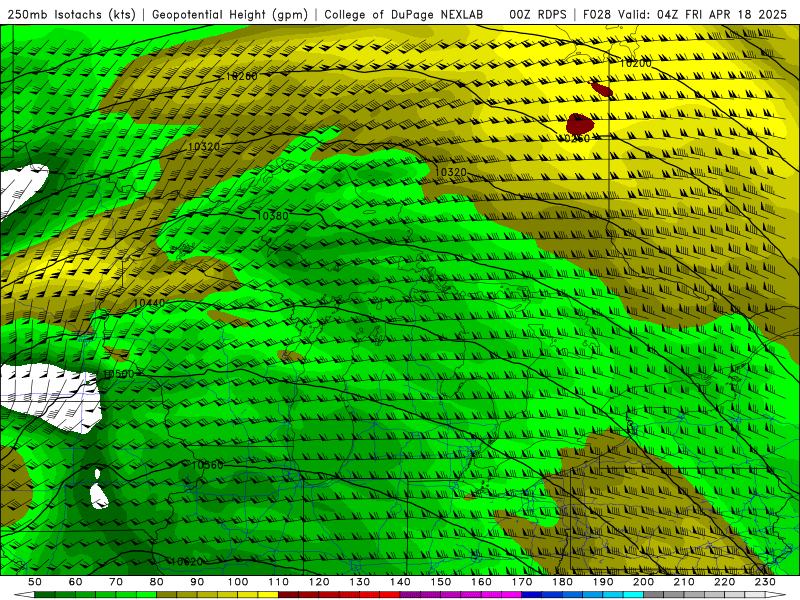Click the left arrow end of the color bar
This screenshot has width=800, height=600.
point(24,594)
